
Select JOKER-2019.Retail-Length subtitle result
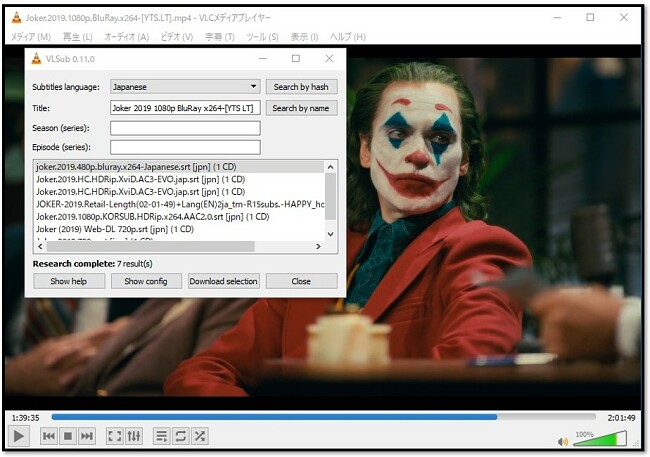[179, 204]
